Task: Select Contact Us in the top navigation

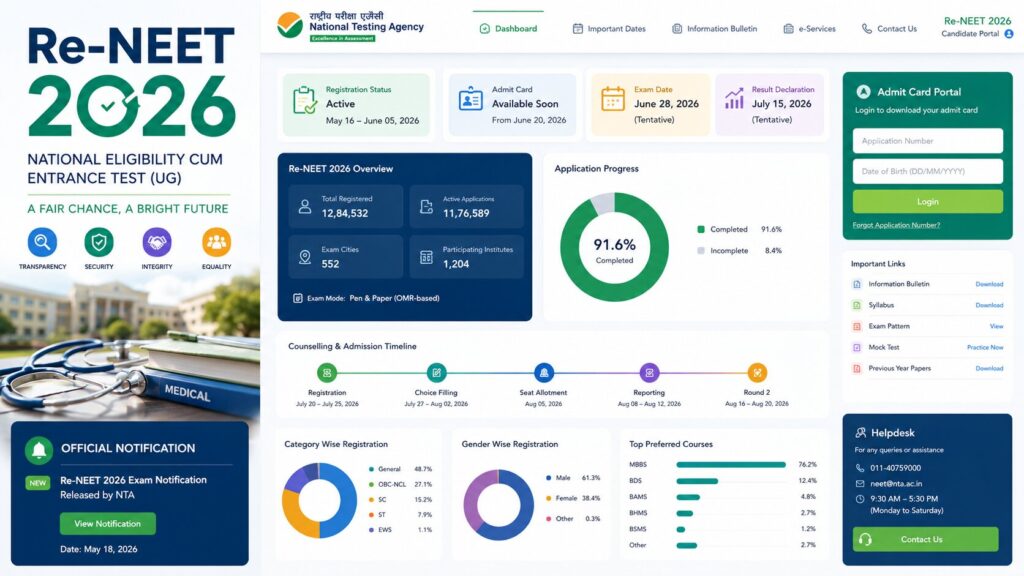Action: 889,29
